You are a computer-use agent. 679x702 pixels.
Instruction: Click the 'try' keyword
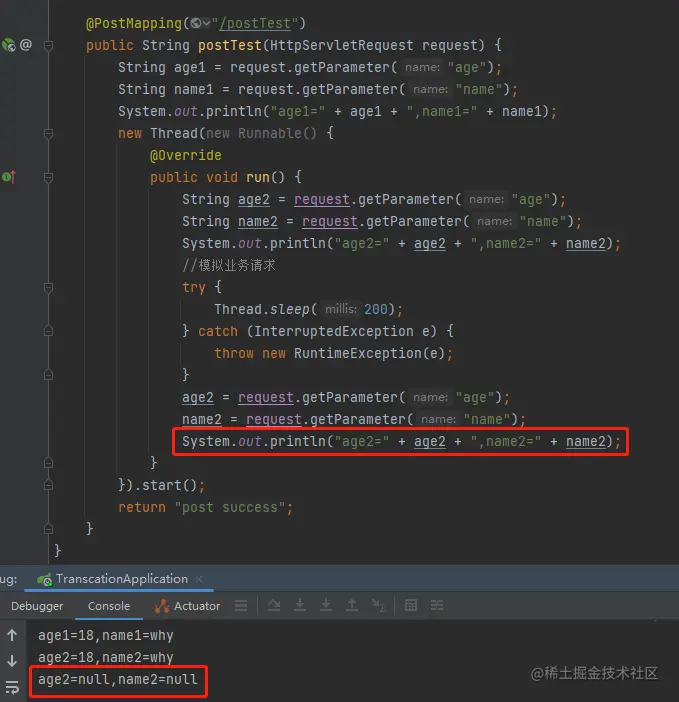click(194, 287)
